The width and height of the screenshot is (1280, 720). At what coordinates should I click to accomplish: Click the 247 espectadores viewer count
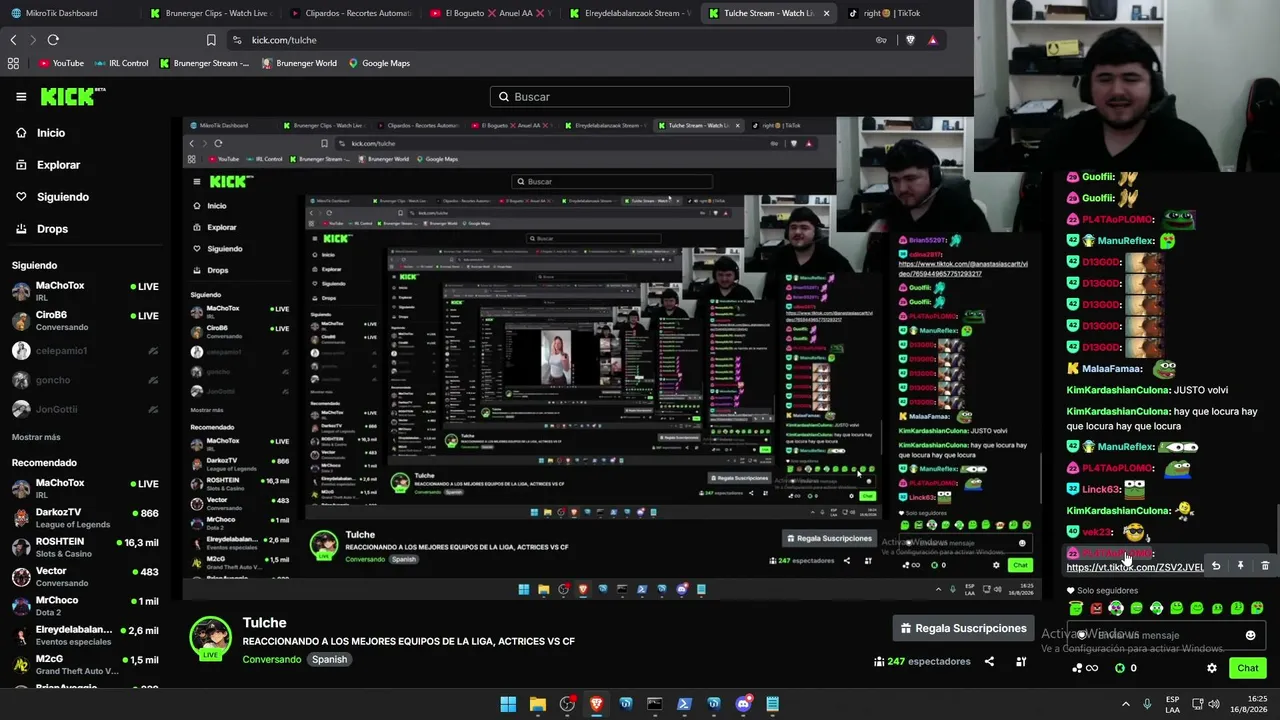tap(922, 661)
